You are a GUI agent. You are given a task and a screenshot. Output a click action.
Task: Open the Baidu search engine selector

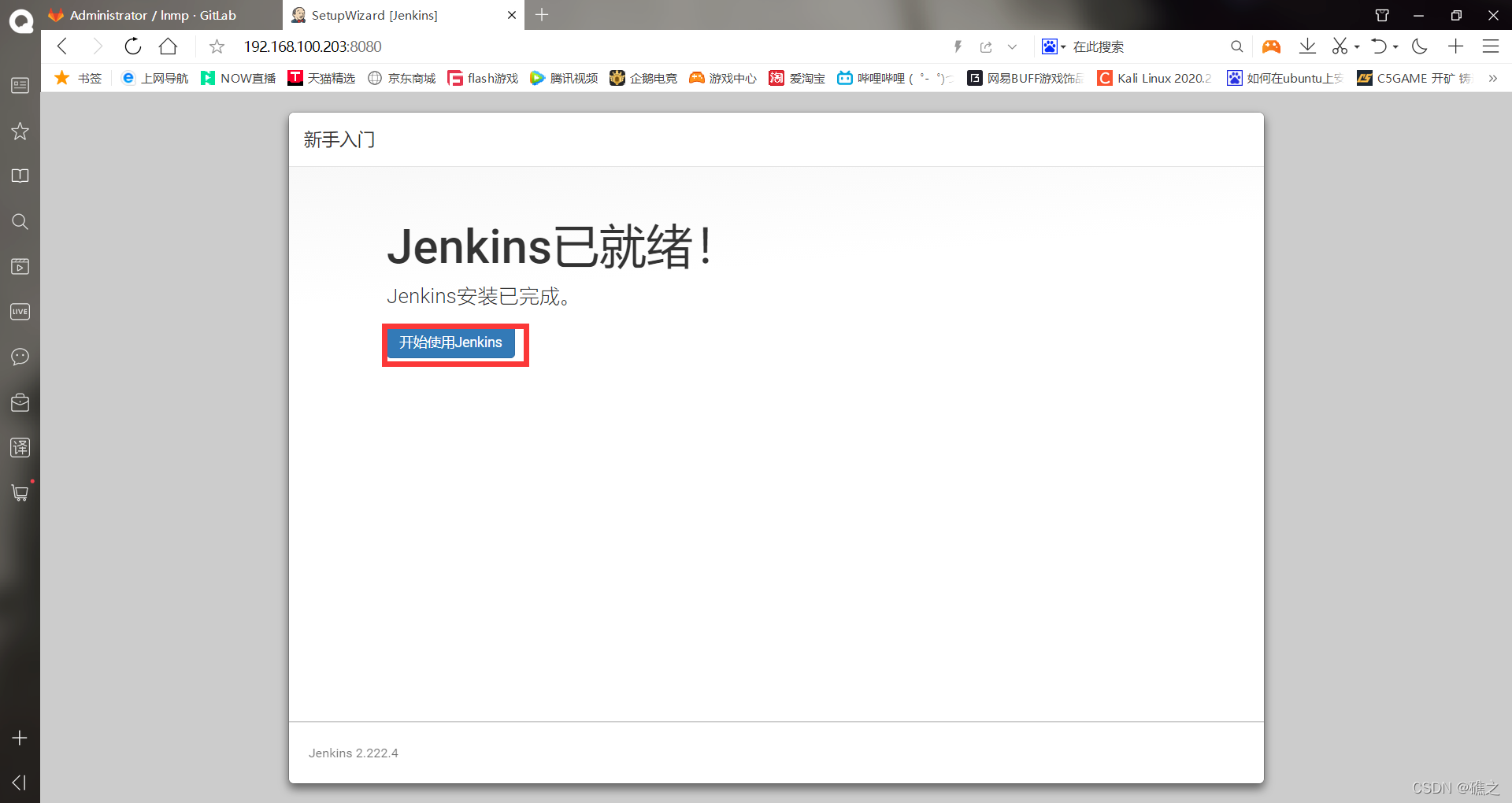coord(1053,46)
